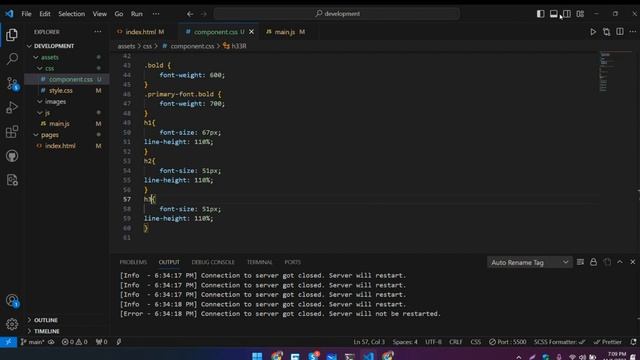Toggle the primary side bar
640x360 pixels.
click(540, 14)
